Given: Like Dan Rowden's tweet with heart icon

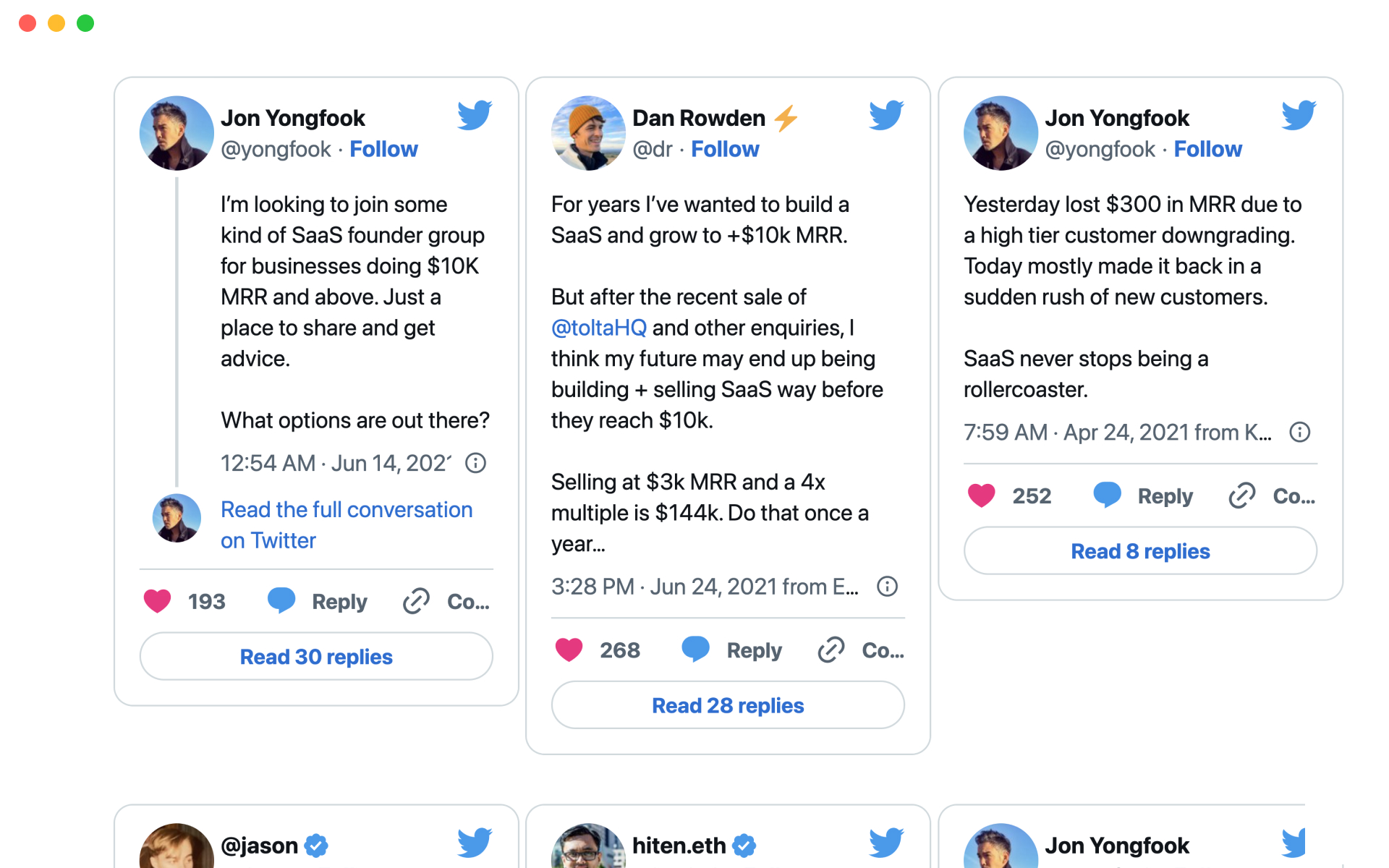Looking at the screenshot, I should coord(569,650).
